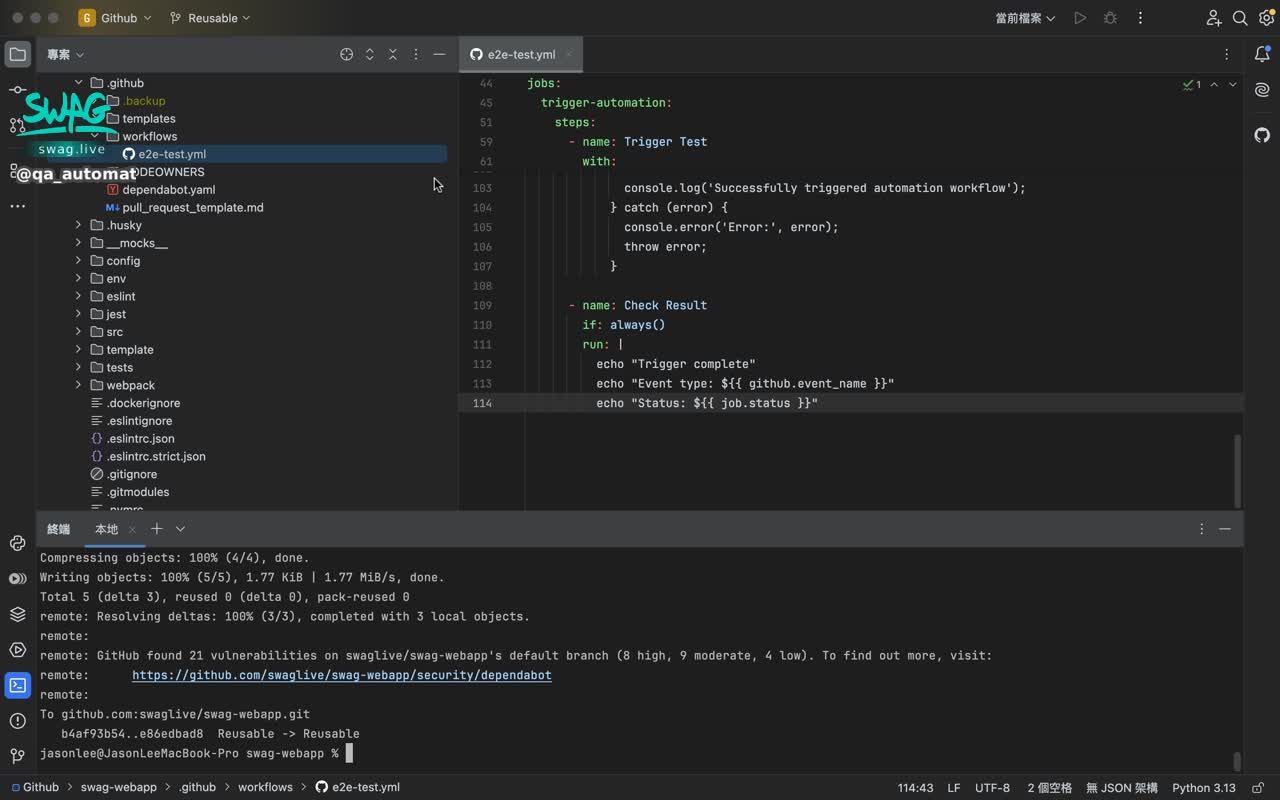
Task: Open run configuration dropdown 當前檔案
Action: 1025,18
